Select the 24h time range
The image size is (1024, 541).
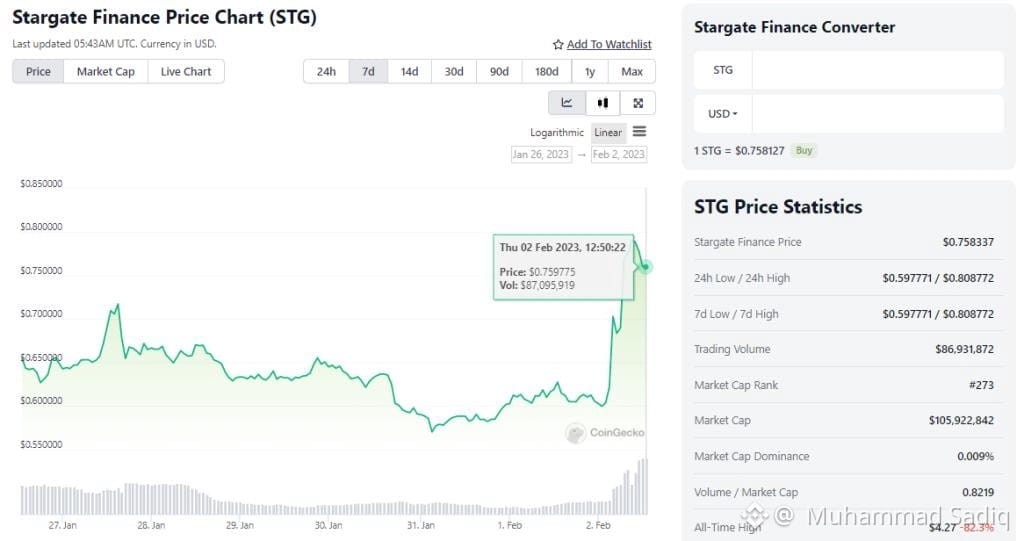tap(326, 72)
